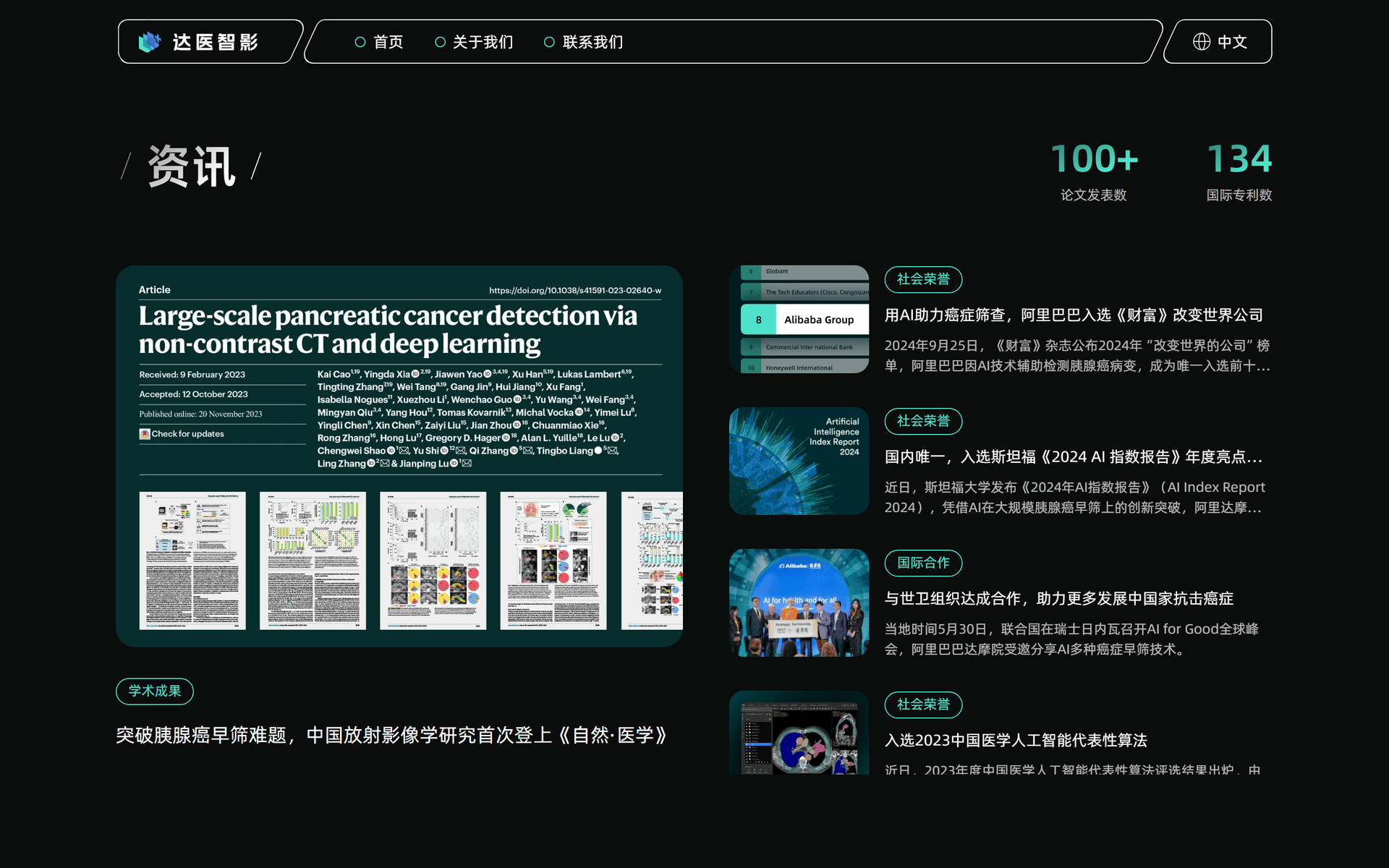Click summary text starting 当地时间5月30日
Image resolution: width=1389 pixels, height=868 pixels.
pos(1071,639)
